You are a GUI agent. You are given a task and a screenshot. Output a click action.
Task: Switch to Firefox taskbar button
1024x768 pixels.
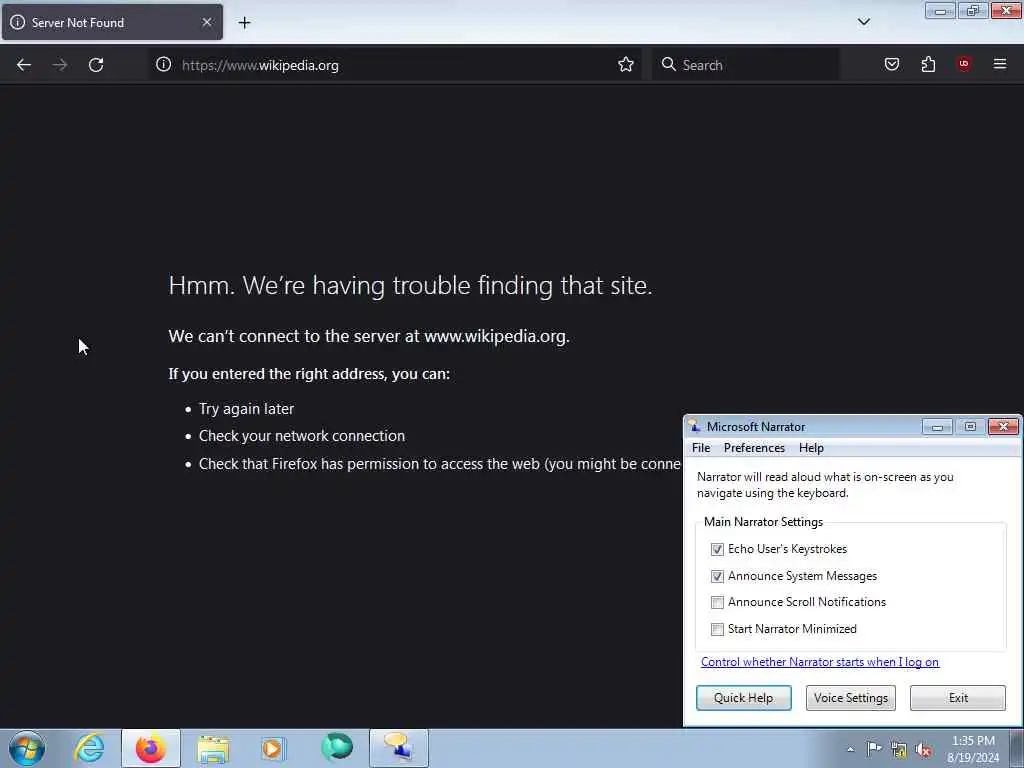tap(151, 748)
